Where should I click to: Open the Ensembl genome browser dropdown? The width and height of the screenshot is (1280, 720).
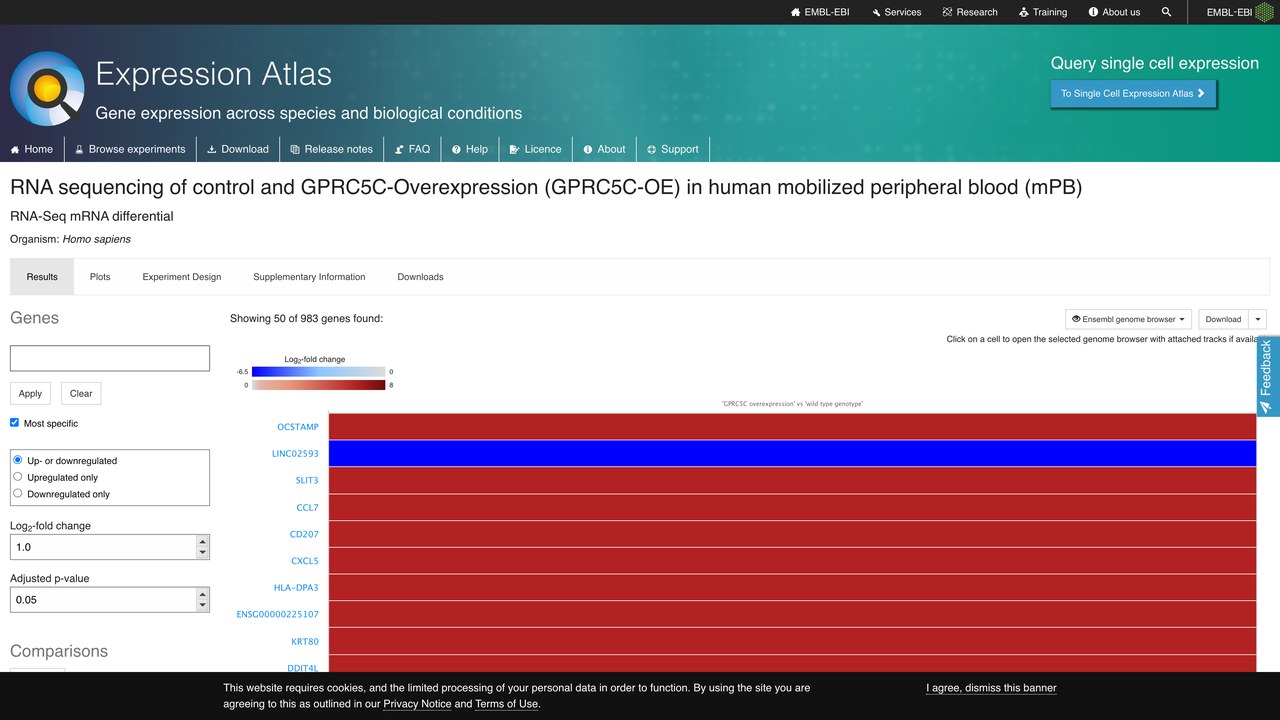[1128, 319]
